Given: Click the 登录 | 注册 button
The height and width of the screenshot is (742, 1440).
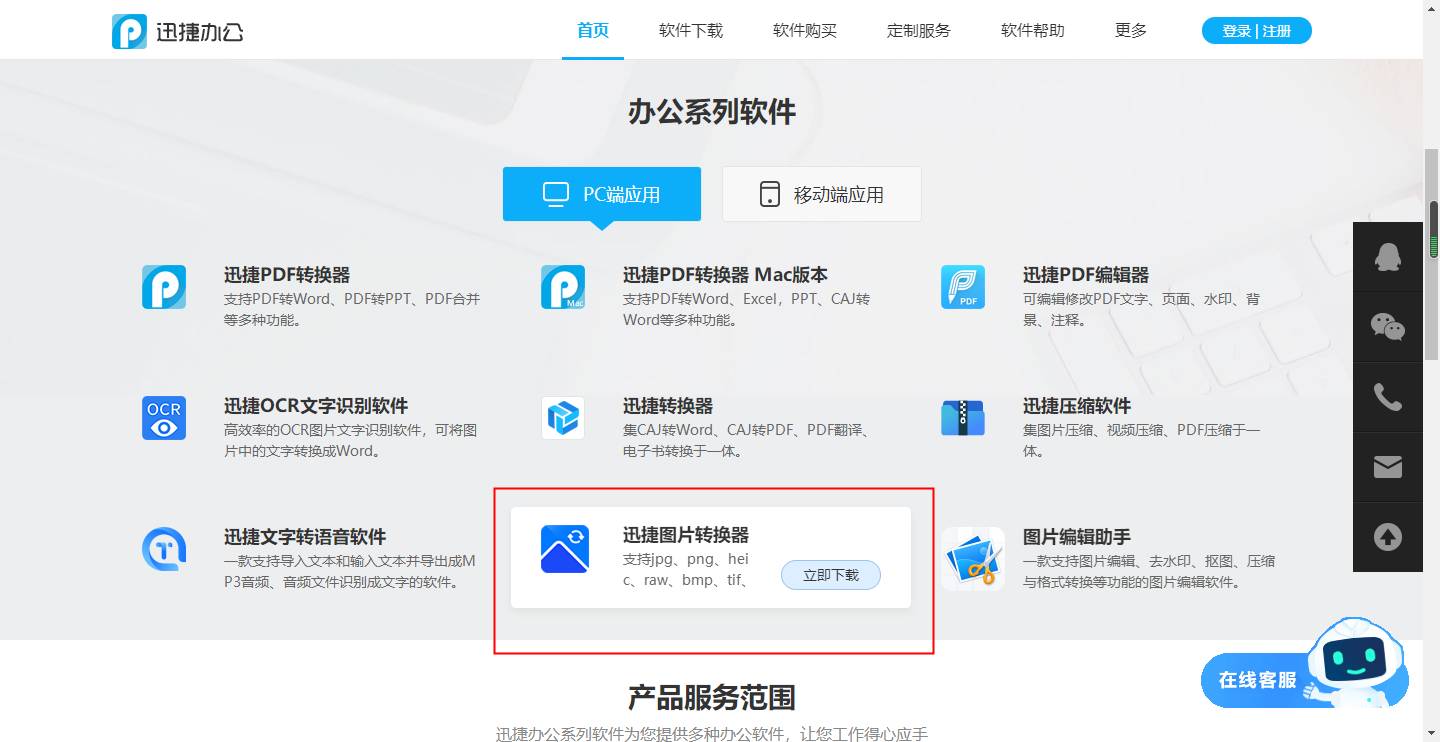Looking at the screenshot, I should pyautogui.click(x=1257, y=31).
